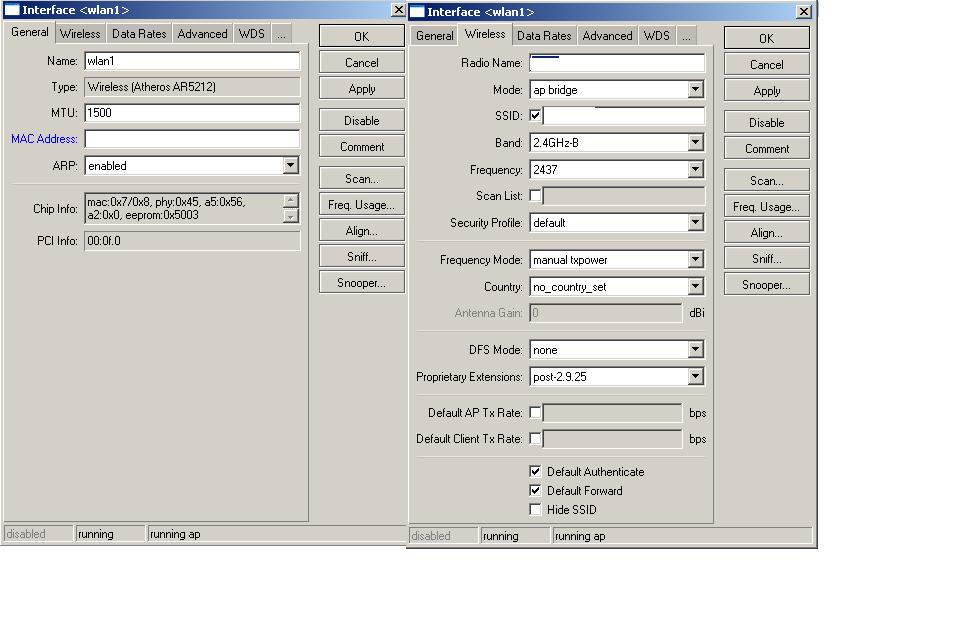
Task: Click 'running ap' status in right window
Action: tap(580, 536)
